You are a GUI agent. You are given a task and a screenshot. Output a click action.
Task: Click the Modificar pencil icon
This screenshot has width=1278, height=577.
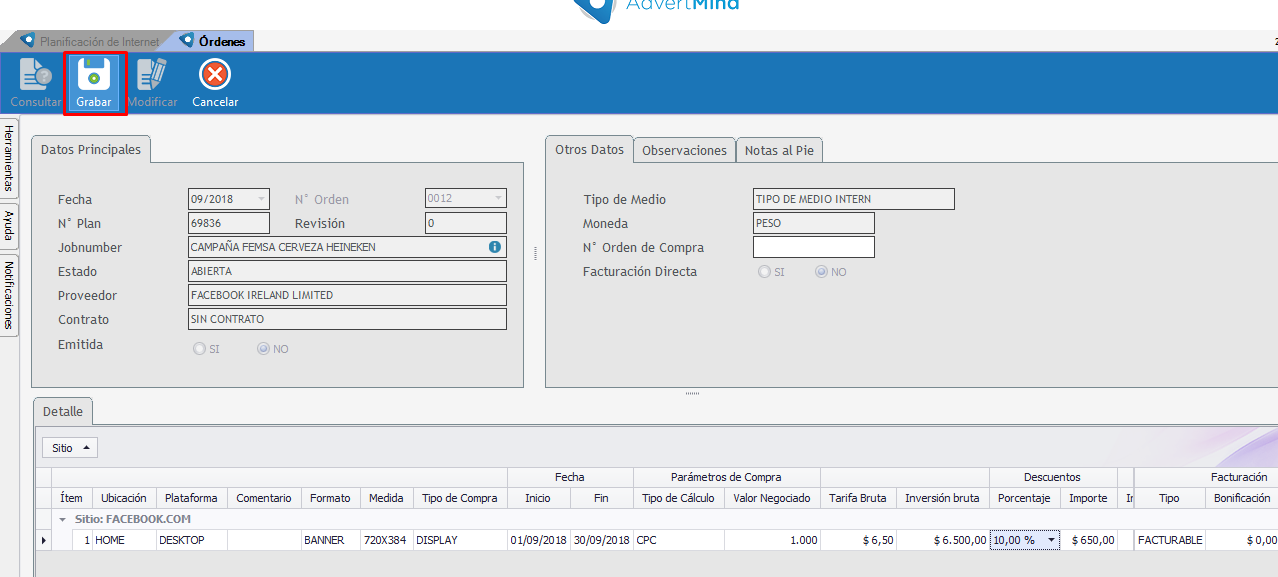[x=152, y=75]
